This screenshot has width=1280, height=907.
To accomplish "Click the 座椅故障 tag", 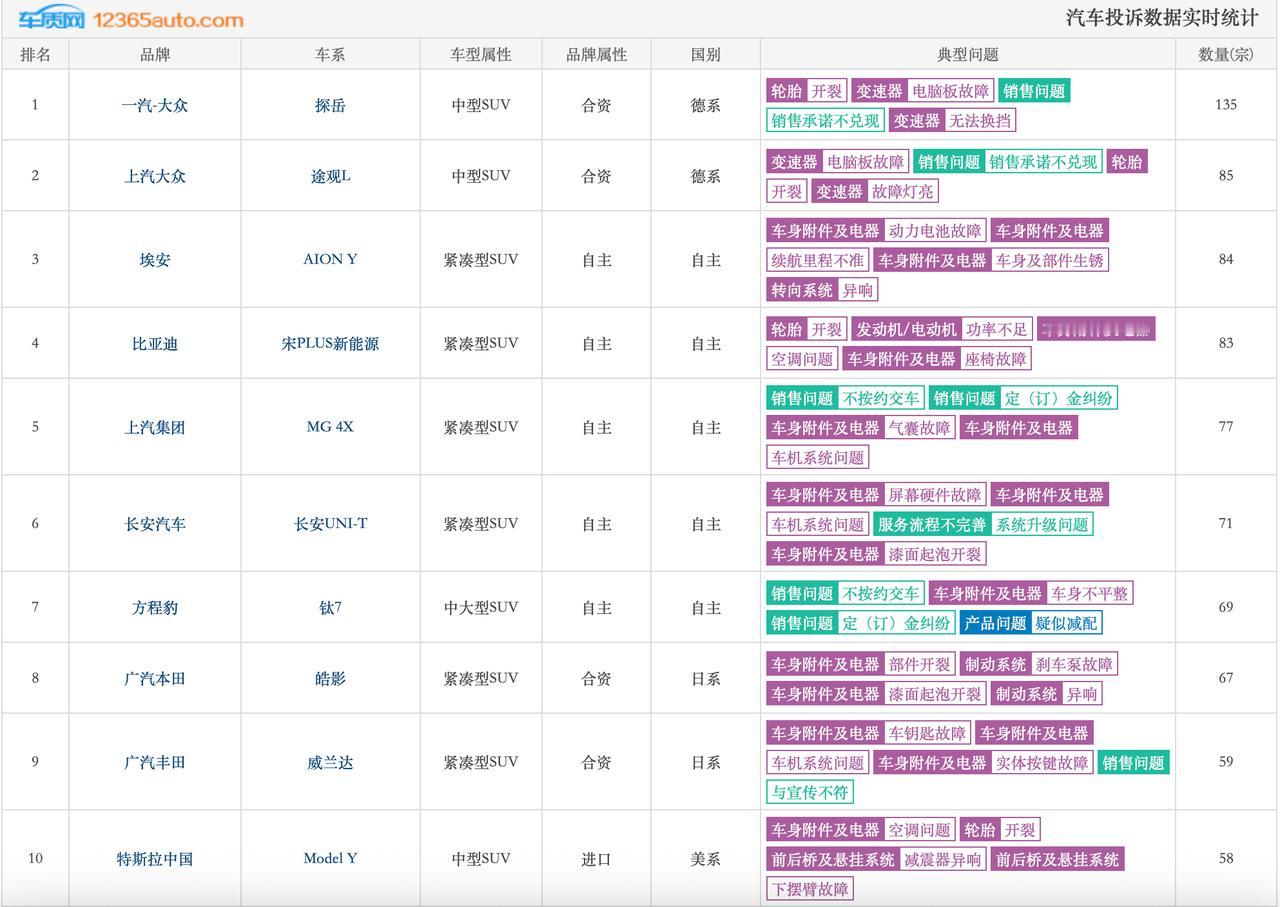I will pyautogui.click(x=995, y=359).
